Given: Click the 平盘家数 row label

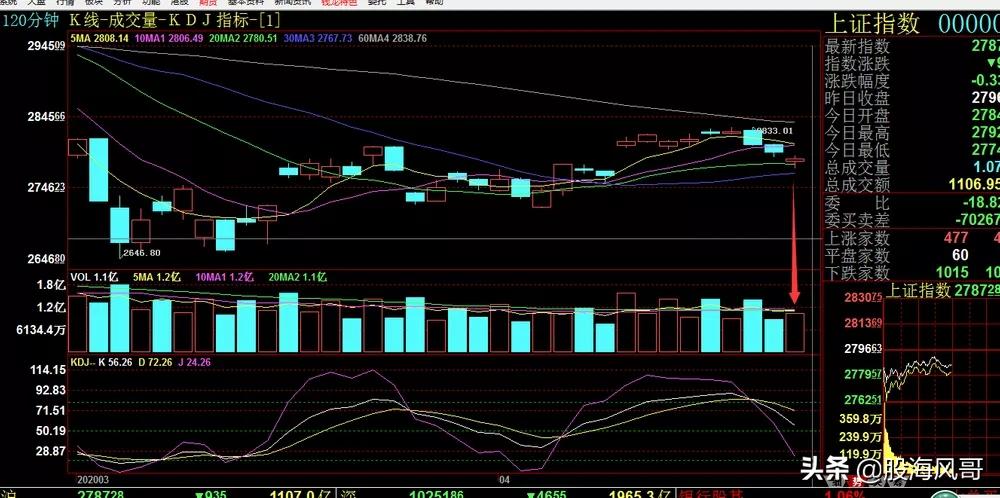Looking at the screenshot, I should click(x=857, y=256).
